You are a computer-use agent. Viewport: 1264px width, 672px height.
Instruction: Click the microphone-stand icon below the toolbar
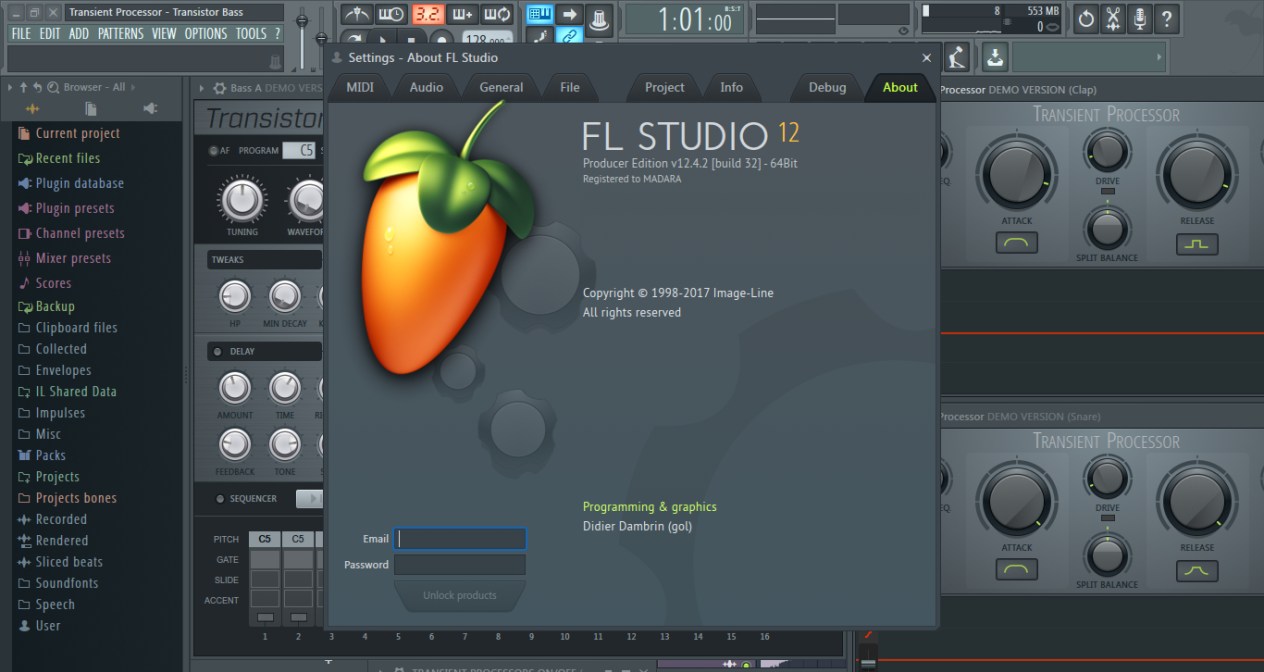click(x=958, y=56)
